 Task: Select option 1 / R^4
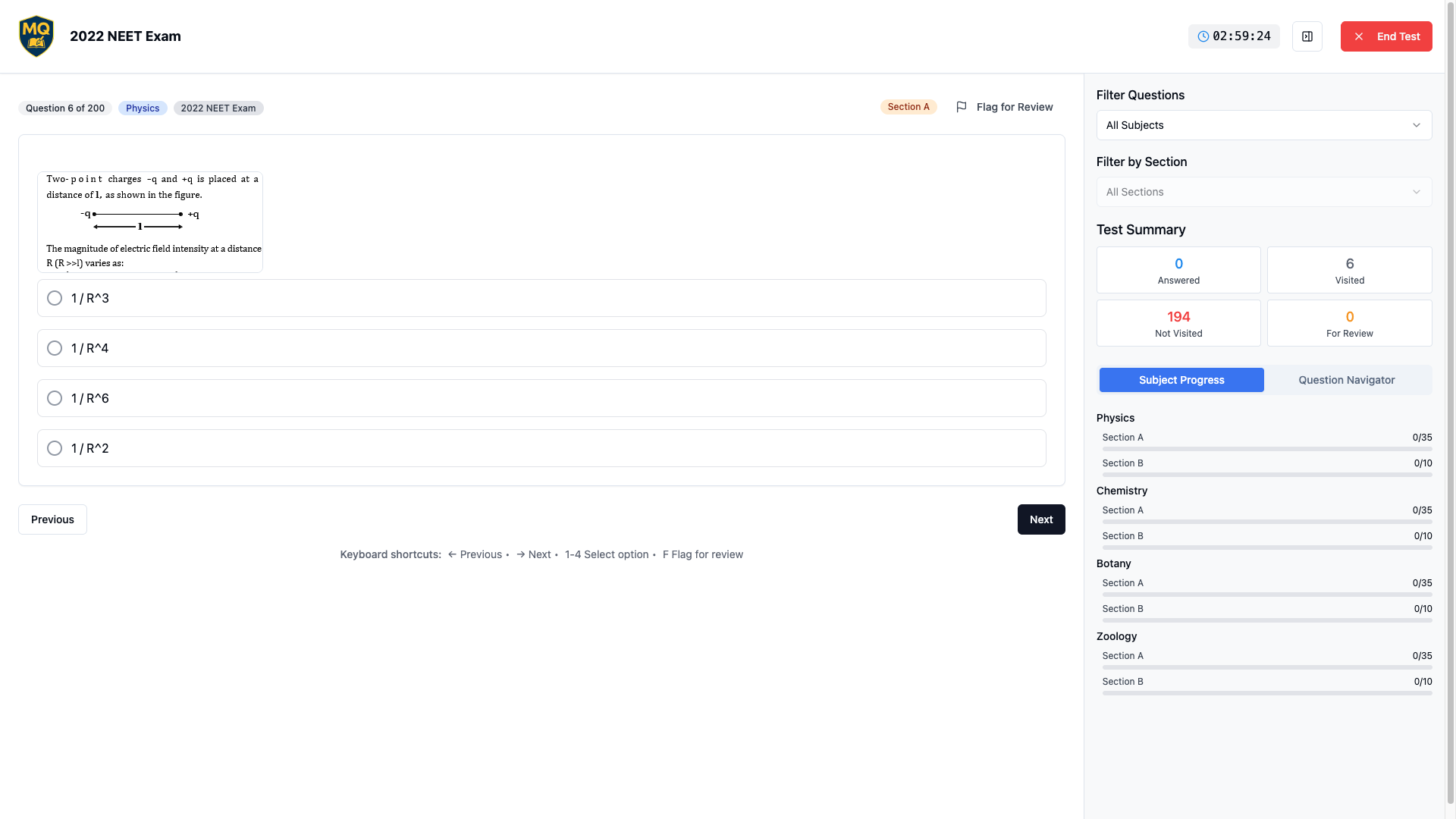click(55, 348)
